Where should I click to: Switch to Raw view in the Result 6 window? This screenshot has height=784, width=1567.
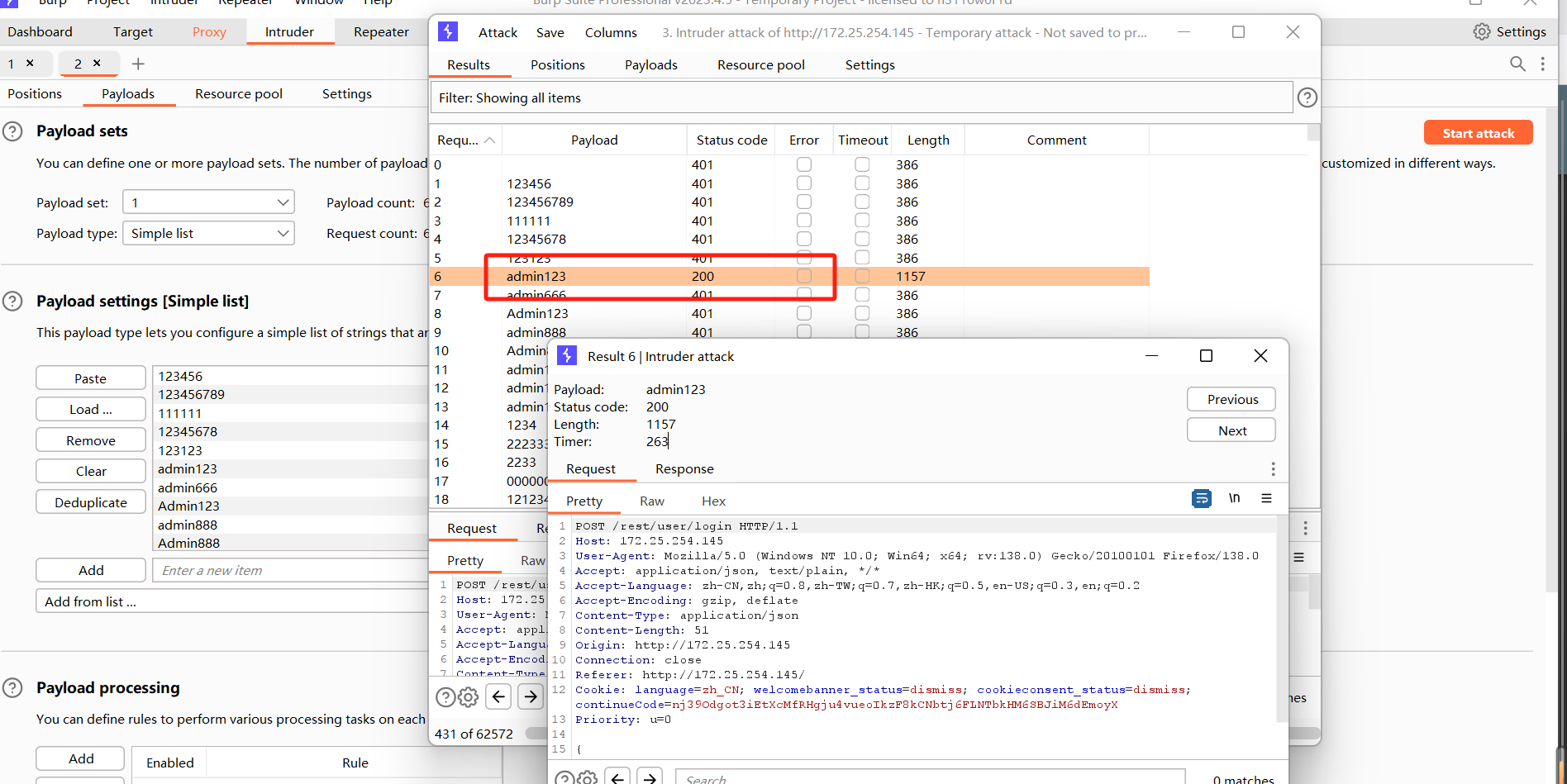coord(651,501)
